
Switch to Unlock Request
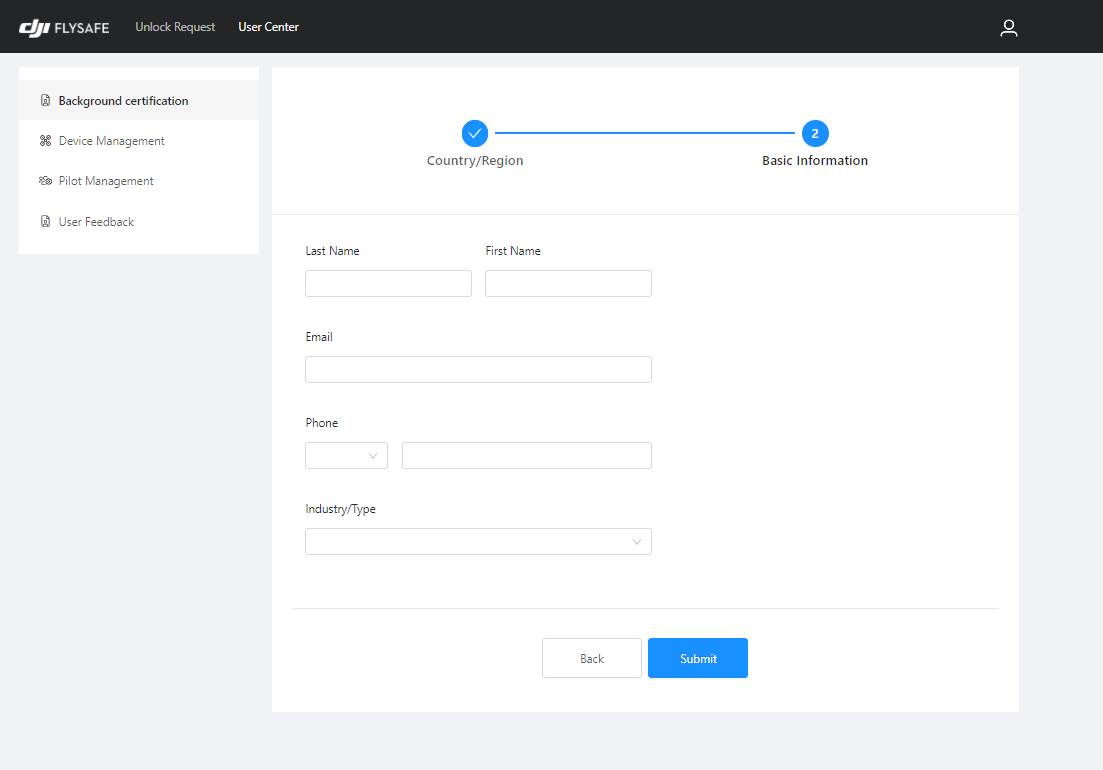click(175, 27)
